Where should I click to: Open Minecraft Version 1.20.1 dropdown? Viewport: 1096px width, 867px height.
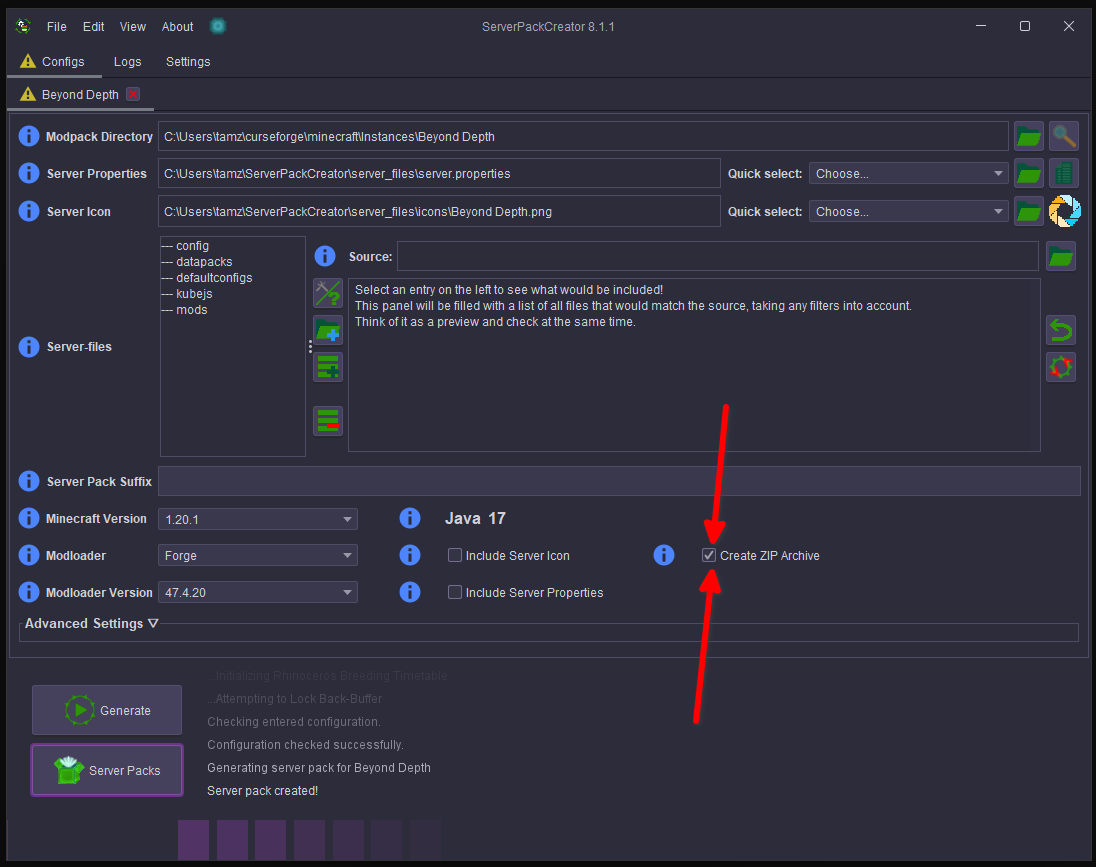(258, 520)
